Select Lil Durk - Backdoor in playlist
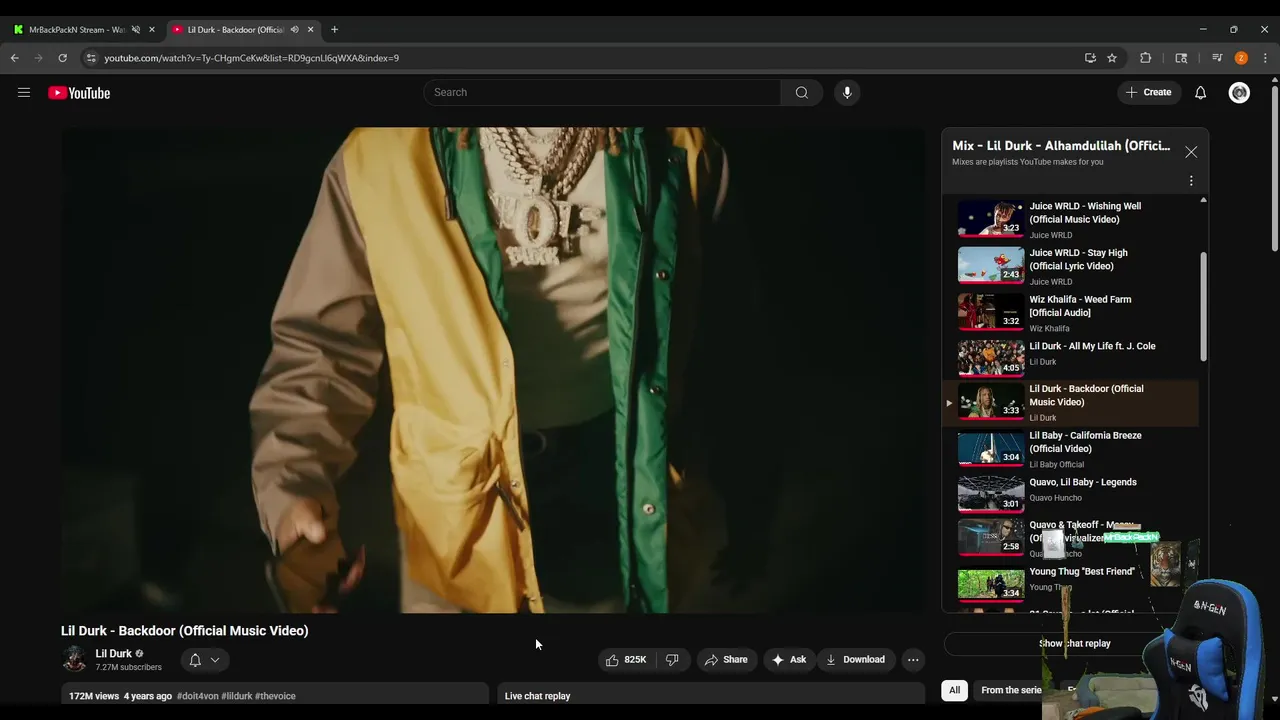The width and height of the screenshot is (1280, 720). 1070,403
